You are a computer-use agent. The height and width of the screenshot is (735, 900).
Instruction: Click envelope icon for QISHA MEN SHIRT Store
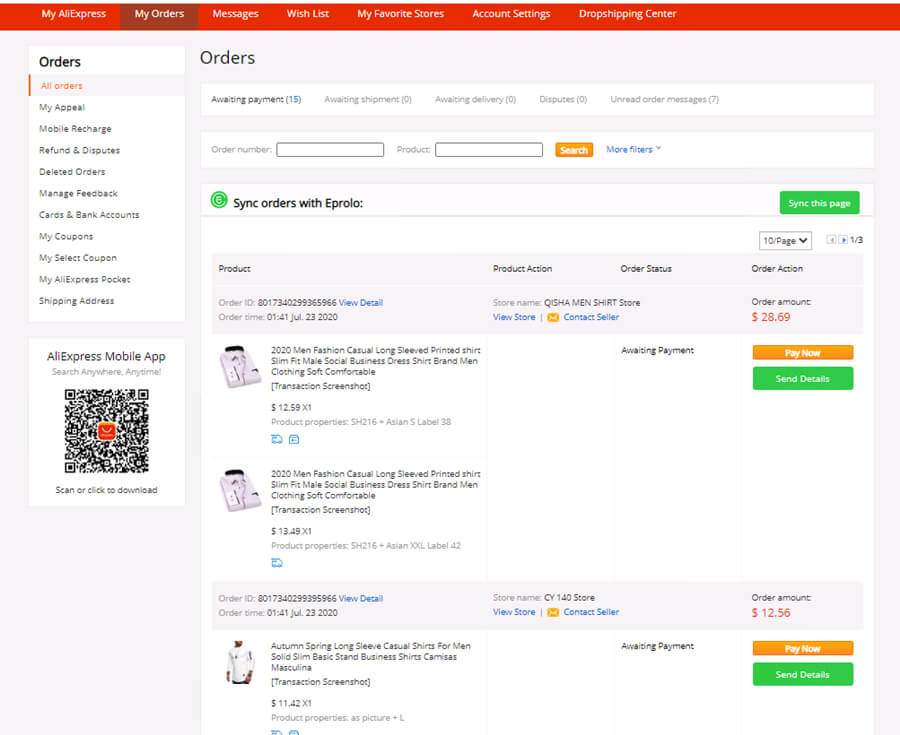tap(553, 317)
